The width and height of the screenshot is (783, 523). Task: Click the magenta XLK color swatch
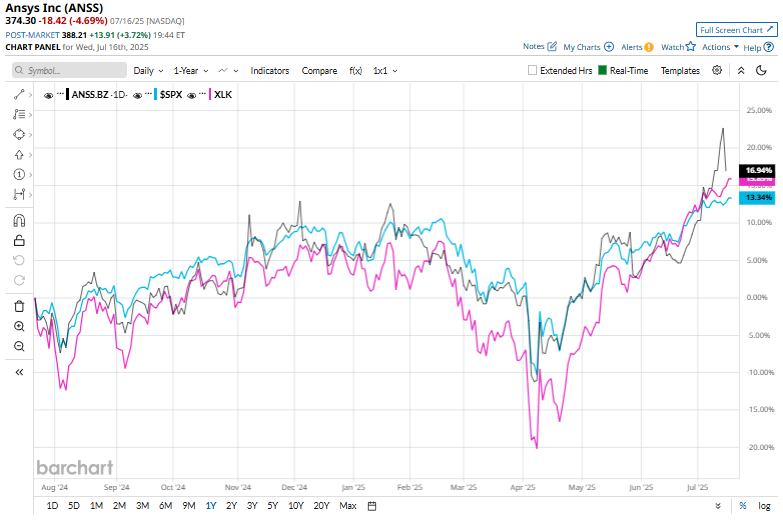point(210,94)
